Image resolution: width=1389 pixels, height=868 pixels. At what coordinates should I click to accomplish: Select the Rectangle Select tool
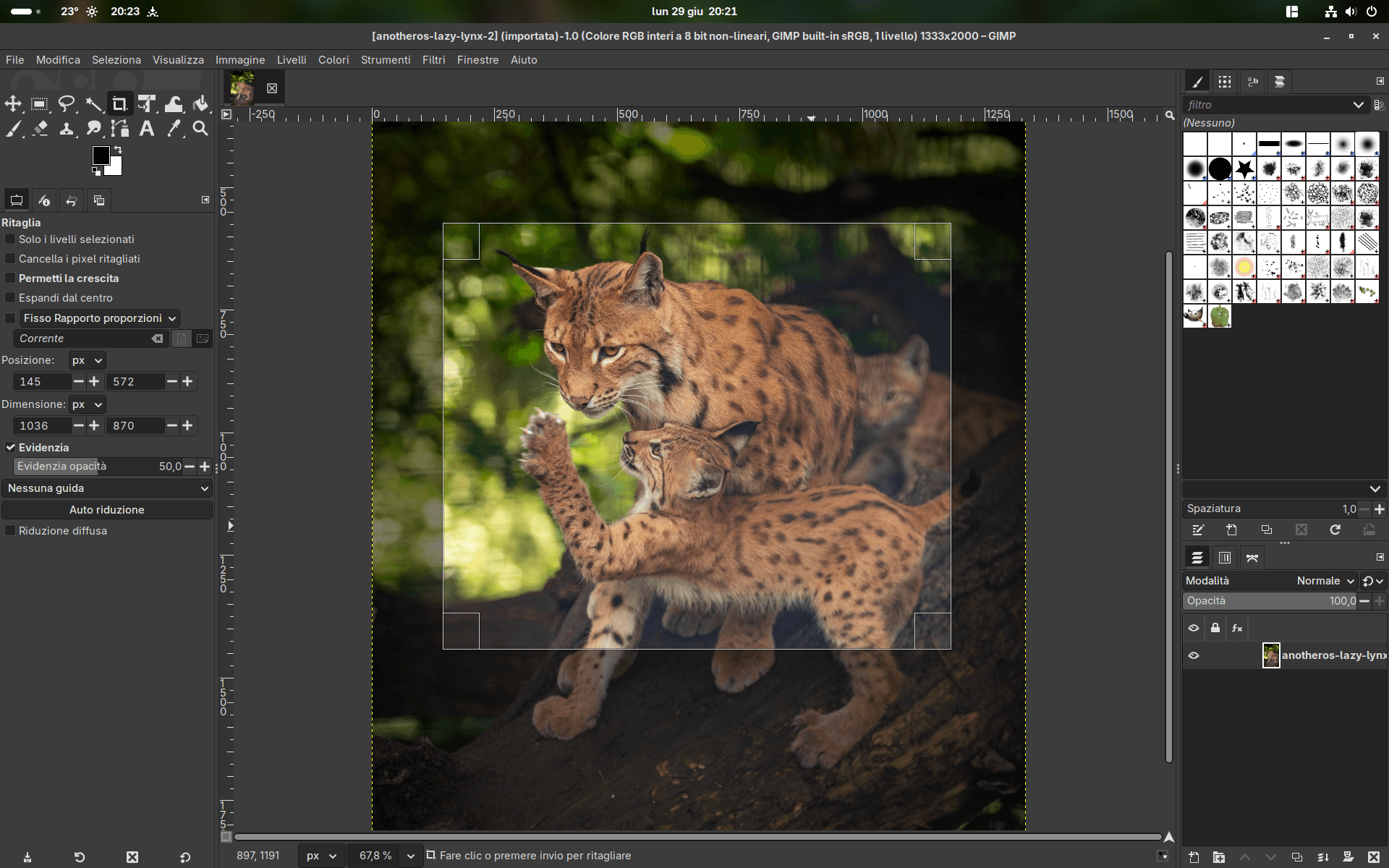tap(40, 104)
